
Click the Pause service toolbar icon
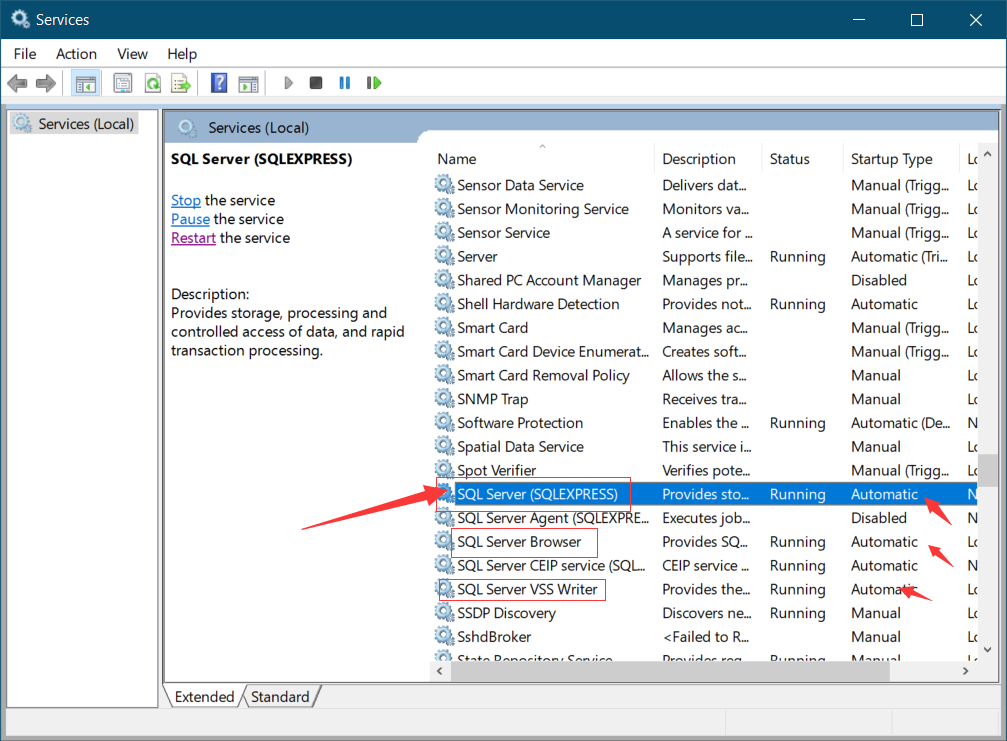coord(344,82)
